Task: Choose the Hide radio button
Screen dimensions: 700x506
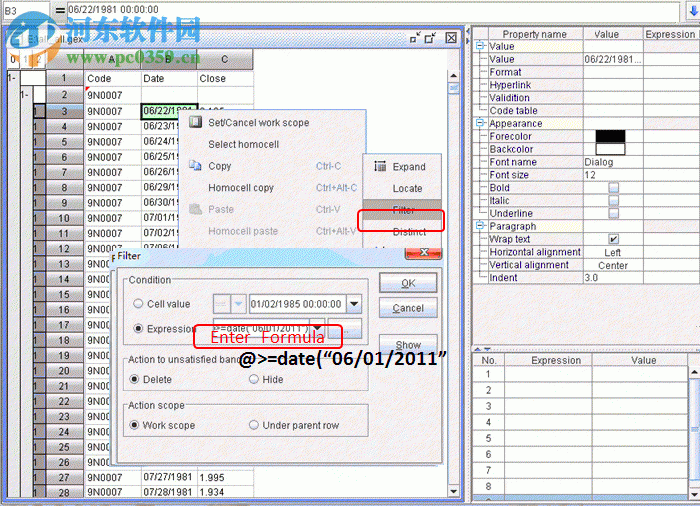Action: coord(254,380)
